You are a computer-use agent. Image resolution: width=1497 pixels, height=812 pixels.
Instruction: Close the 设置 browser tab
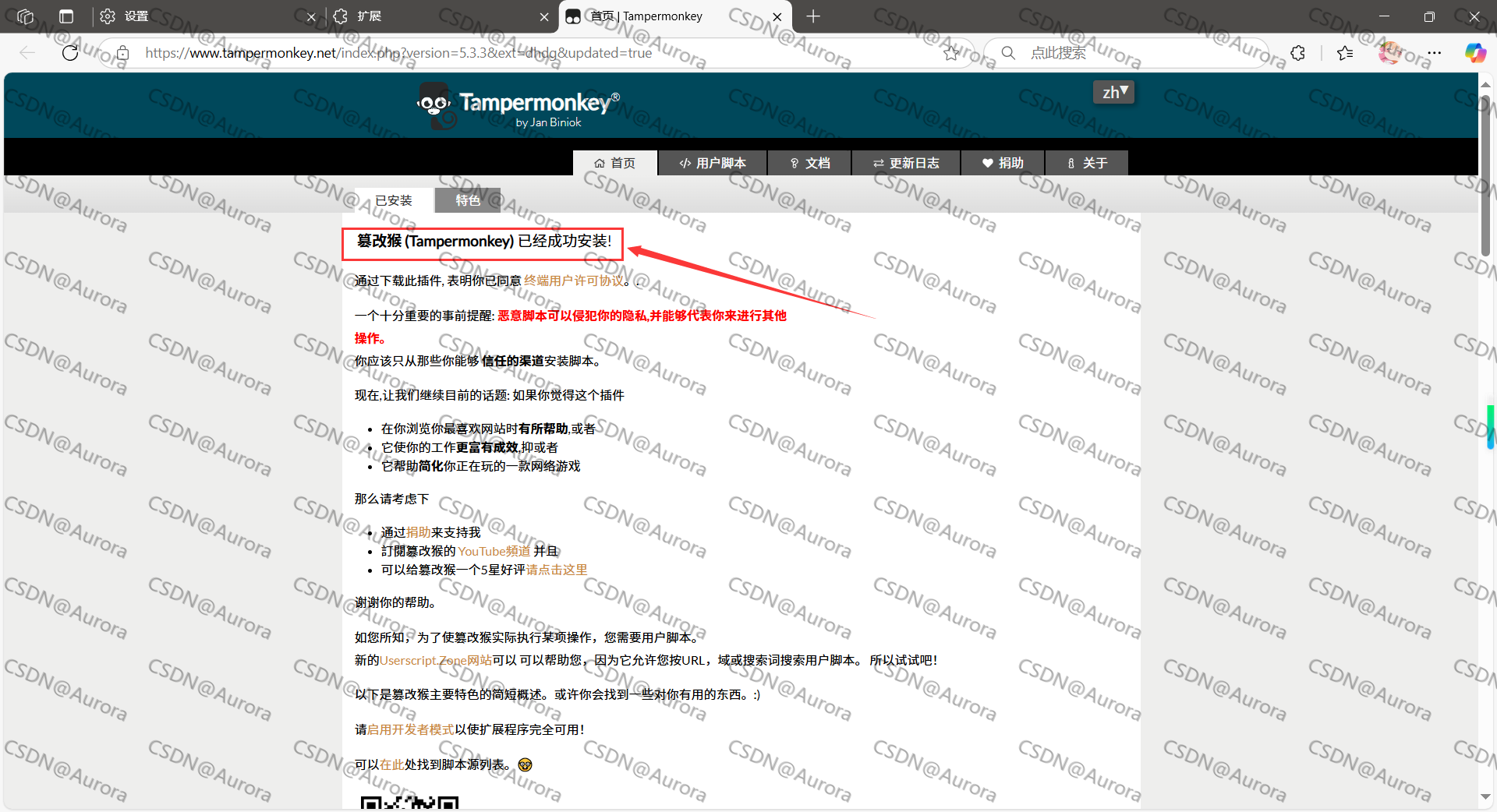(x=311, y=16)
